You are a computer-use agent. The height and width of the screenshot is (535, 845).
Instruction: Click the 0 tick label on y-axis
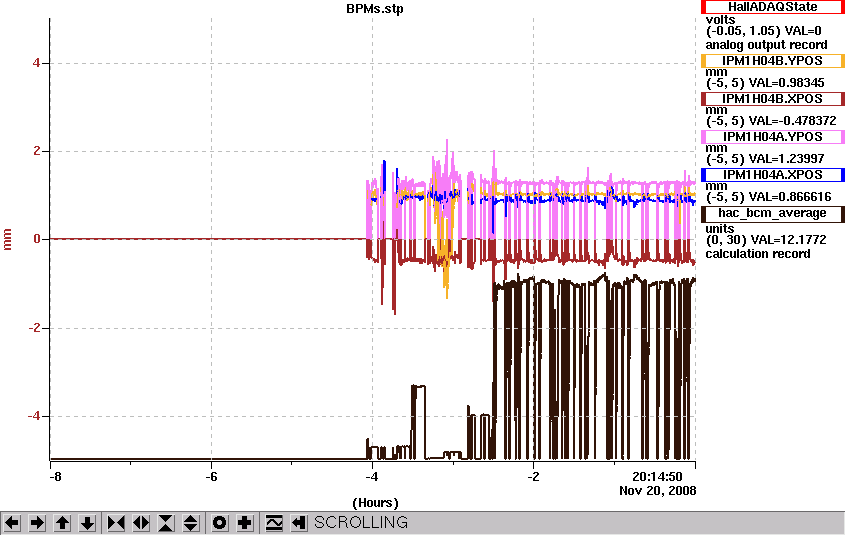tap(36, 239)
